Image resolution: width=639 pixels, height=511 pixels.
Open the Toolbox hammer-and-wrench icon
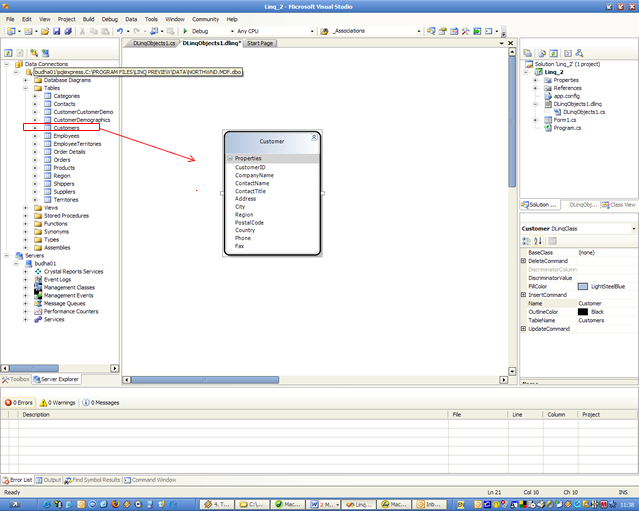465,31
